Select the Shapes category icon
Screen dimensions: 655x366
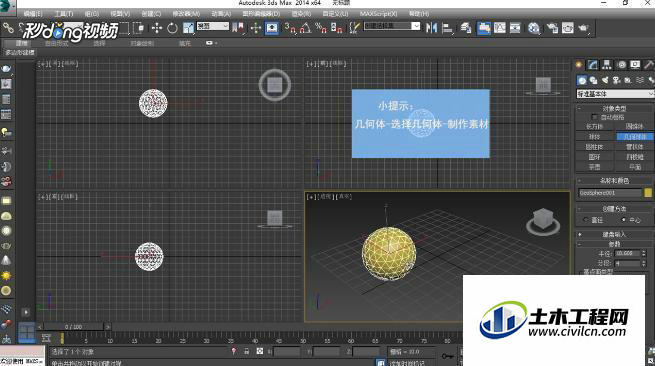point(594,80)
